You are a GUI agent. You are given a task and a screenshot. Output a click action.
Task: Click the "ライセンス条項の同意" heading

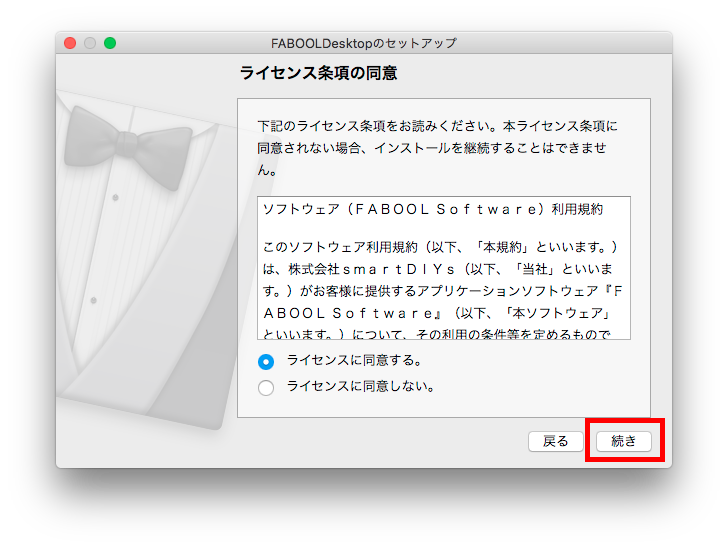pos(318,73)
